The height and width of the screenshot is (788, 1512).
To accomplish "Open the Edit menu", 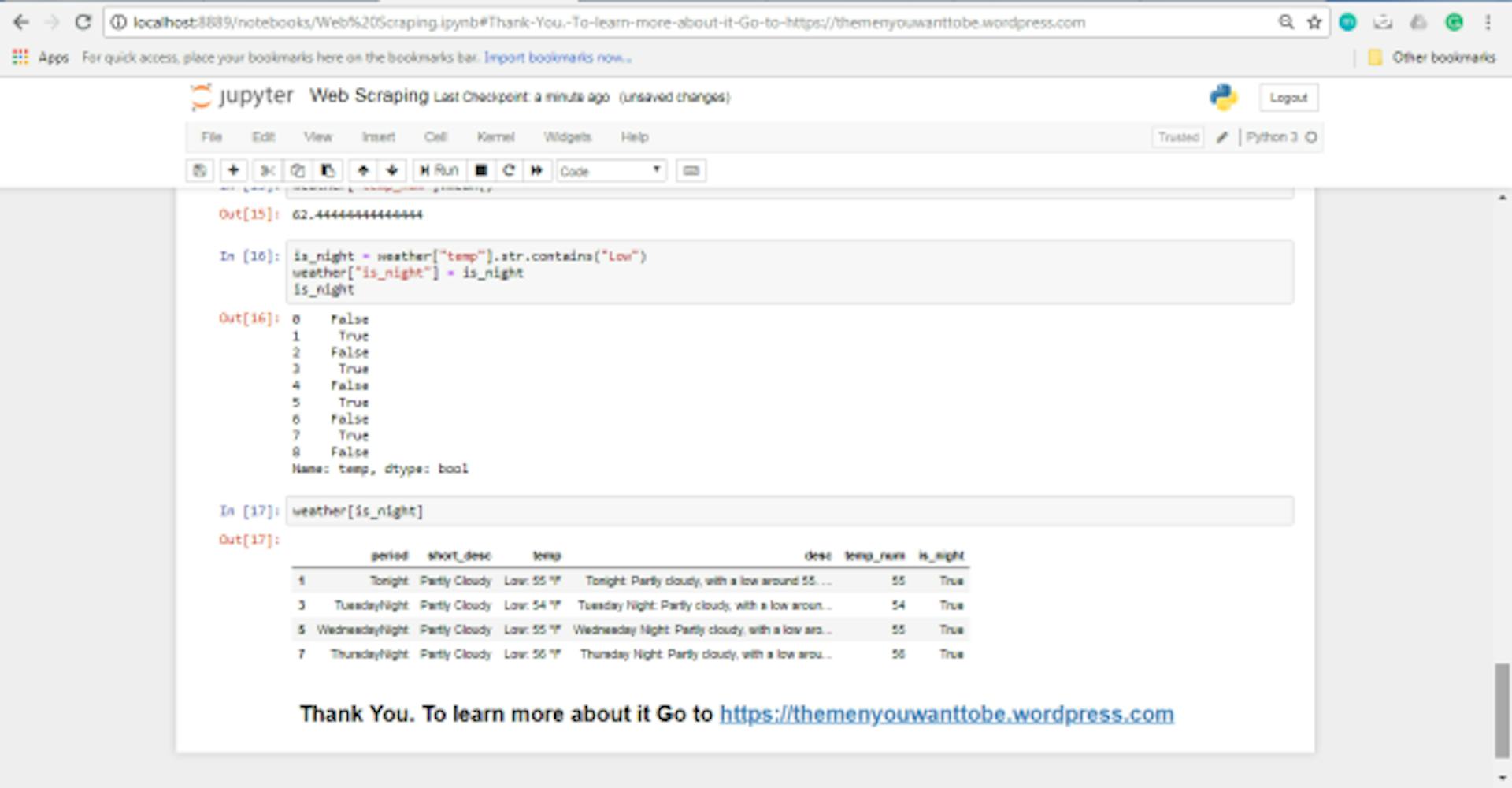I will [x=263, y=137].
